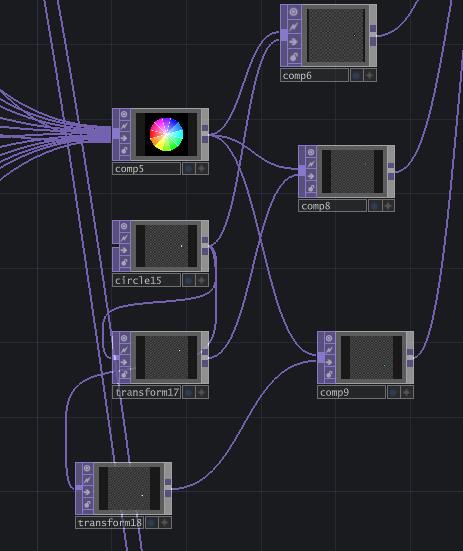
Task: Click the plus viewer-active button on circle15
Action: [202, 280]
